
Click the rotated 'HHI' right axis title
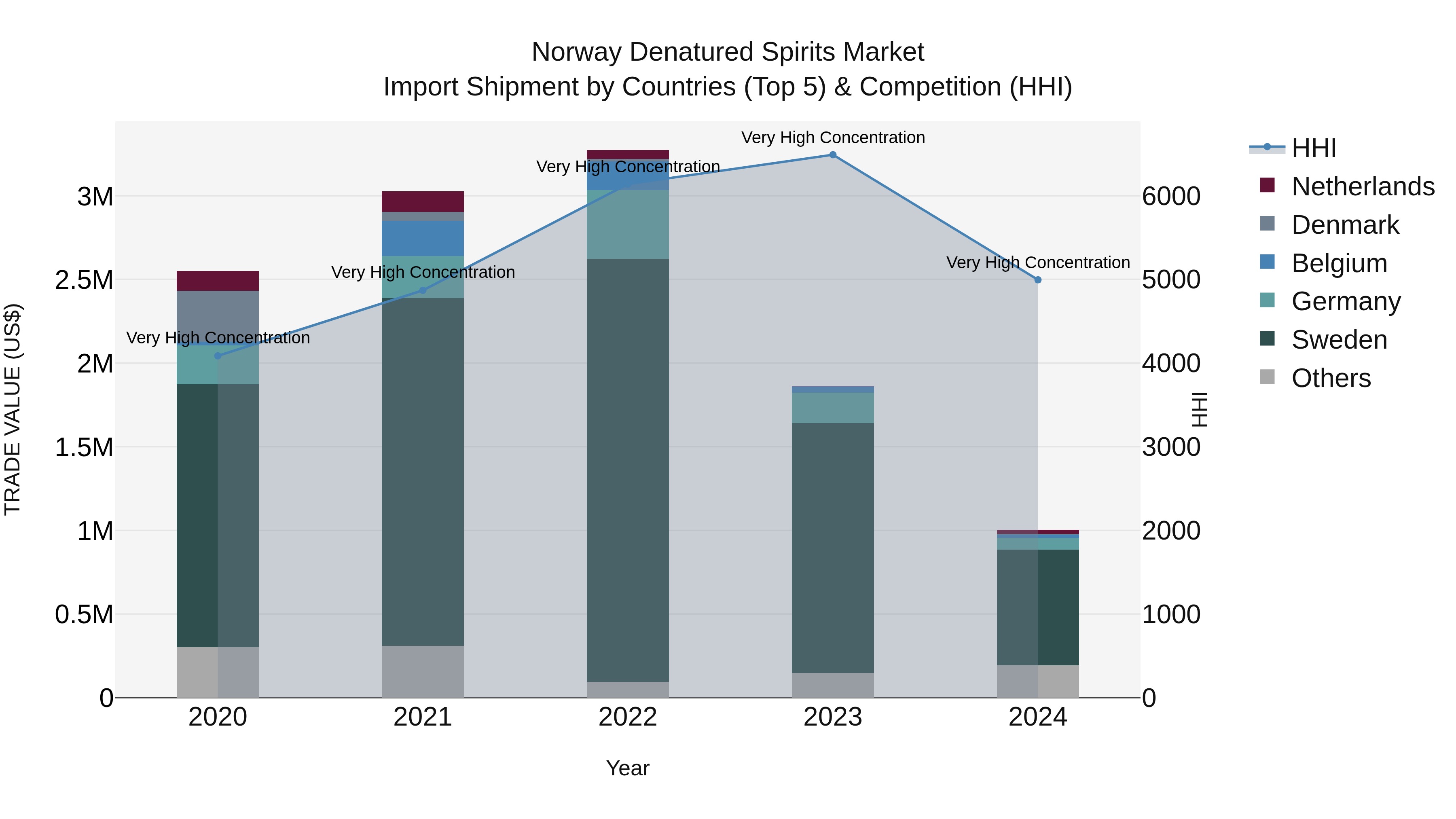click(x=1200, y=409)
